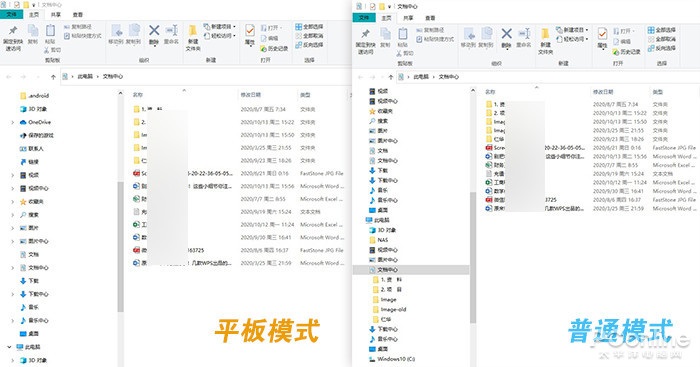Click the 历史记录 icon in the left window ribbon
This screenshot has width=700, height=367.
(x=274, y=48)
